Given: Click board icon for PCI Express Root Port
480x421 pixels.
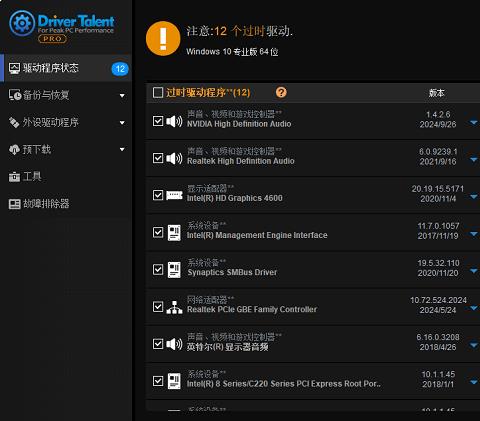Looking at the screenshot, I should 174,381.
